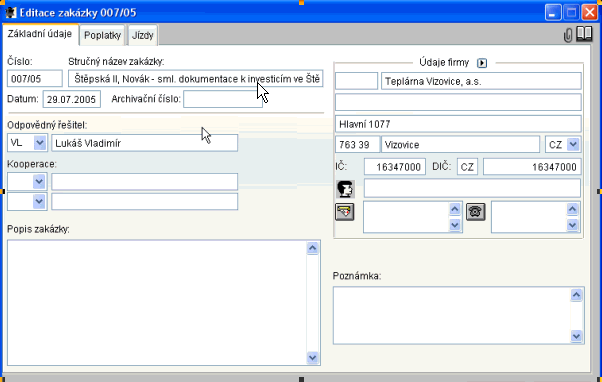This screenshot has width=602, height=382.
Task: Click the contact person name field
Action: point(472,188)
